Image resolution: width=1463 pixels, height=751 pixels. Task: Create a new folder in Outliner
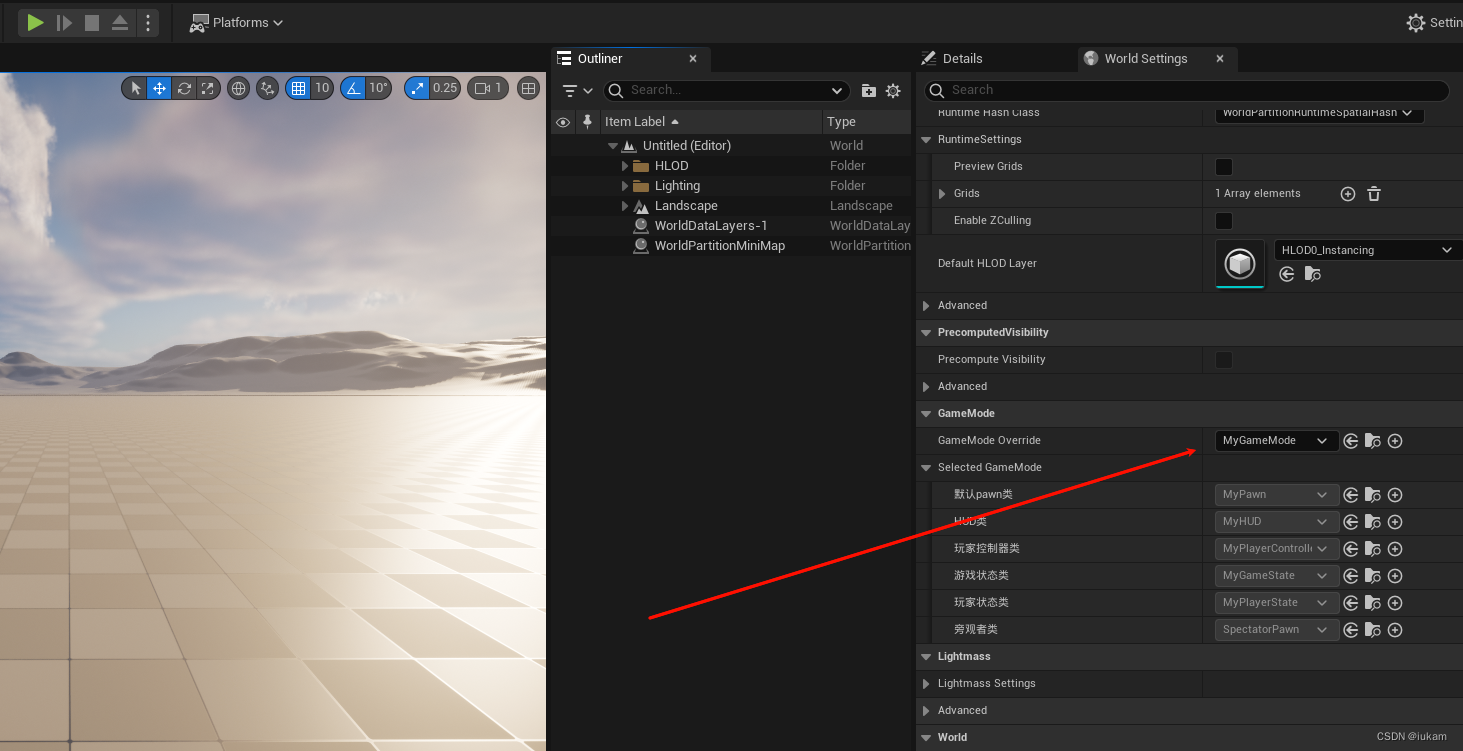pos(868,90)
